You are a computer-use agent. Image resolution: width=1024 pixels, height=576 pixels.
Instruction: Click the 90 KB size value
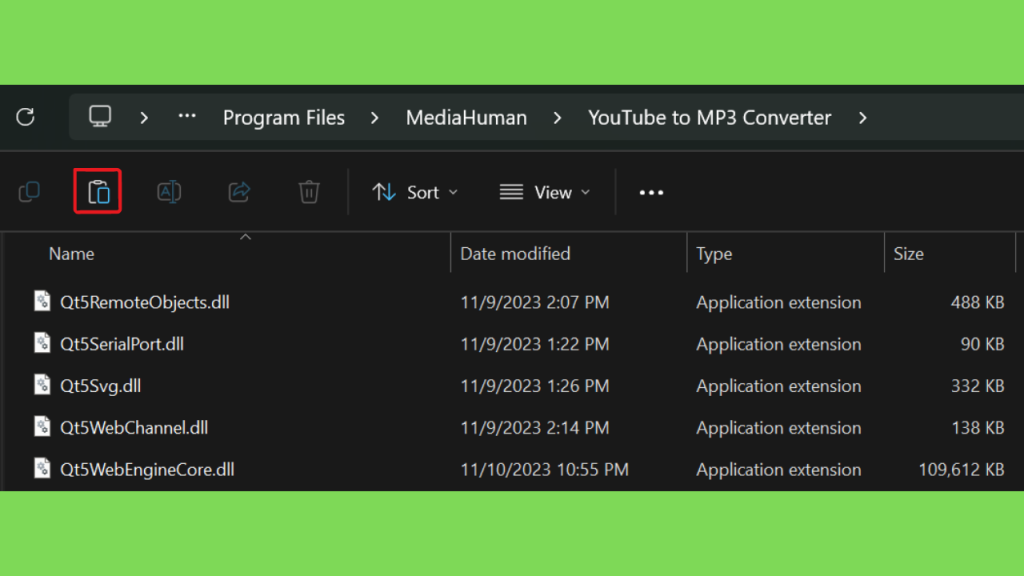[x=982, y=344]
